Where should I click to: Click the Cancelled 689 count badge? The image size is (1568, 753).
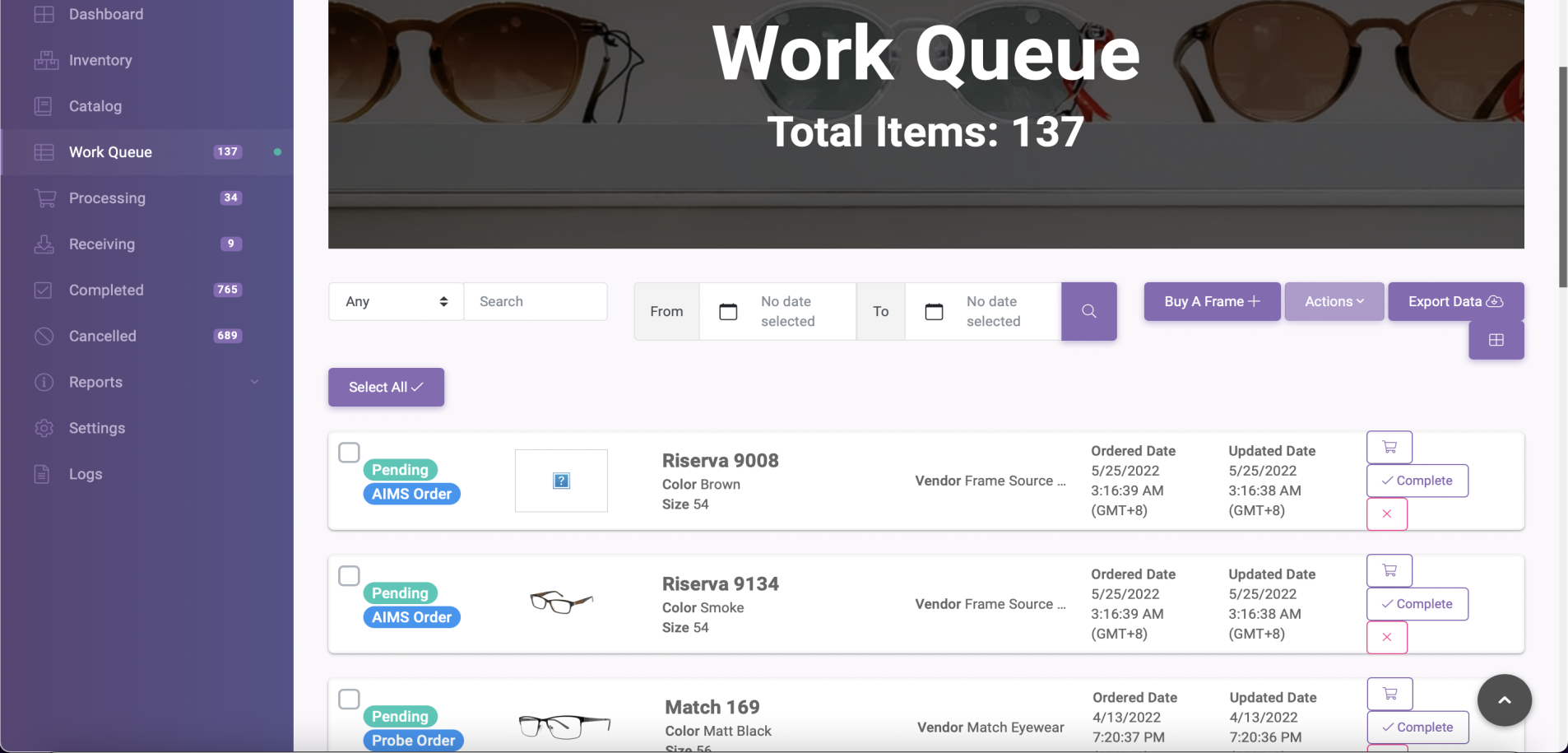click(x=228, y=336)
